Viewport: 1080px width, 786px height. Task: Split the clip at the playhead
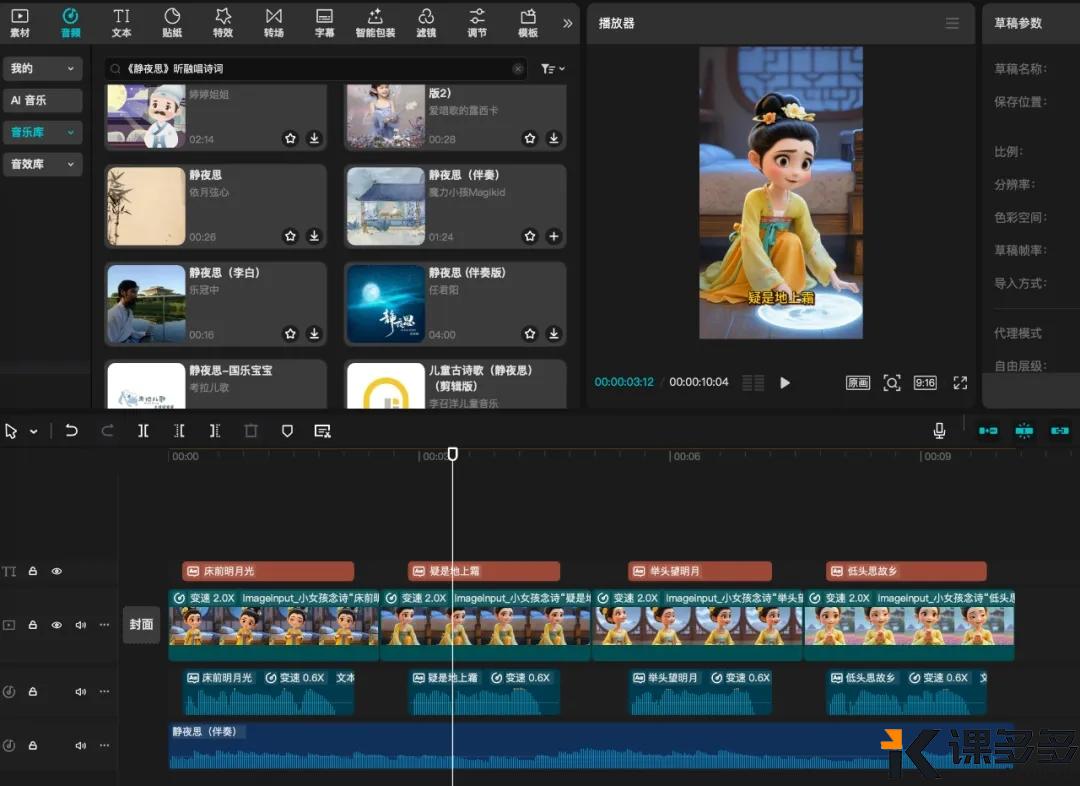(x=143, y=430)
